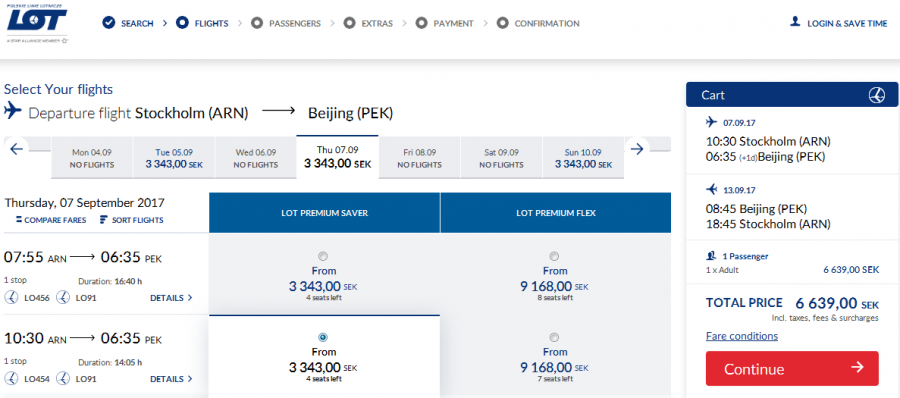Viewport: 900px width, 398px height.
Task: Open the Fare conditions link
Action: (x=742, y=336)
